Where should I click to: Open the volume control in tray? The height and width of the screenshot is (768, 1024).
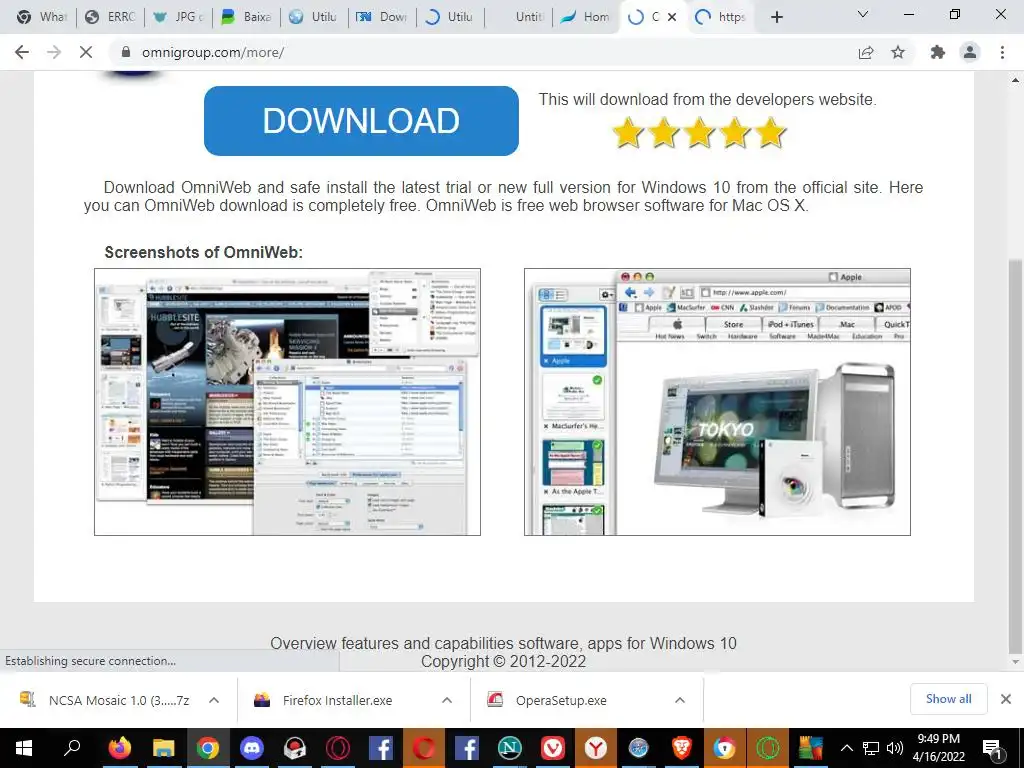click(895, 748)
